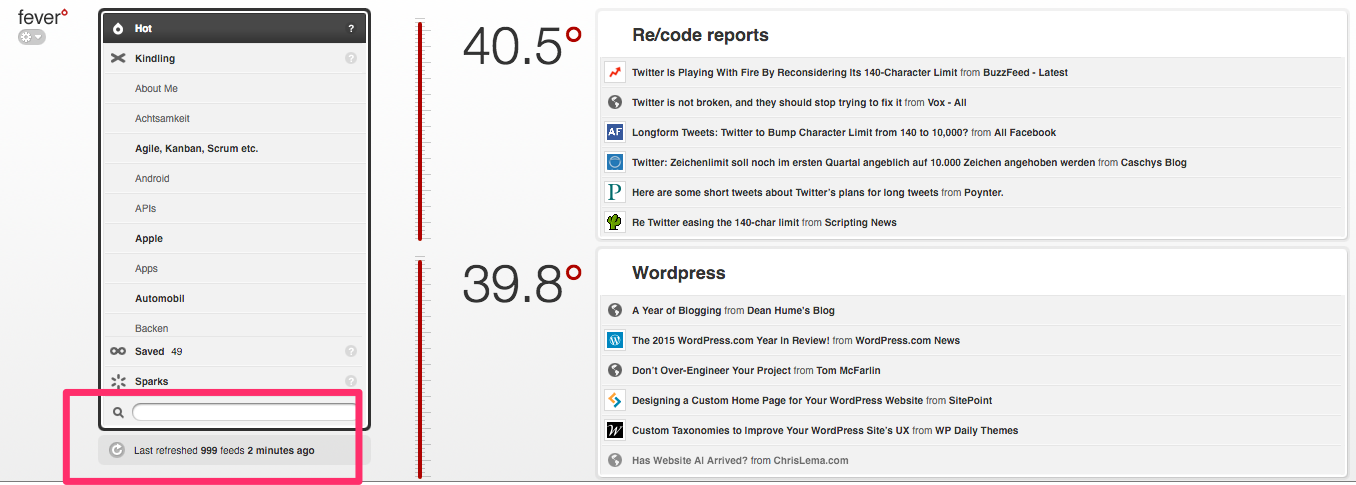Select the Android group
This screenshot has width=1356, height=485.
coord(234,178)
